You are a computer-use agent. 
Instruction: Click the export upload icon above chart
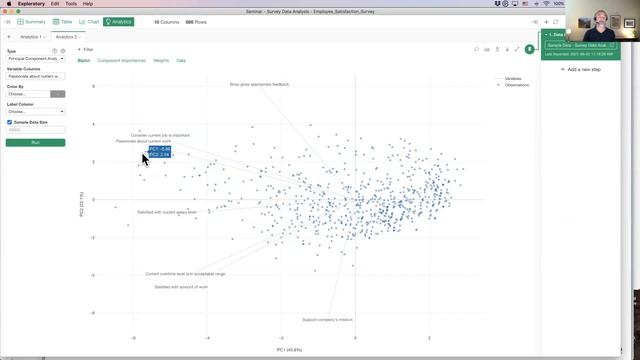(x=497, y=49)
